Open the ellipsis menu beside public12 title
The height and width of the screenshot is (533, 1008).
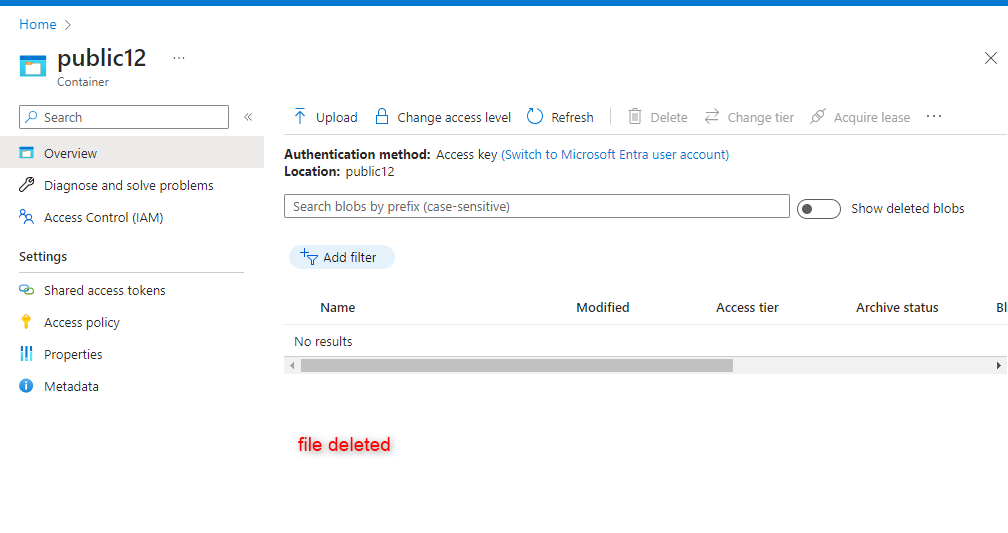pyautogui.click(x=179, y=58)
